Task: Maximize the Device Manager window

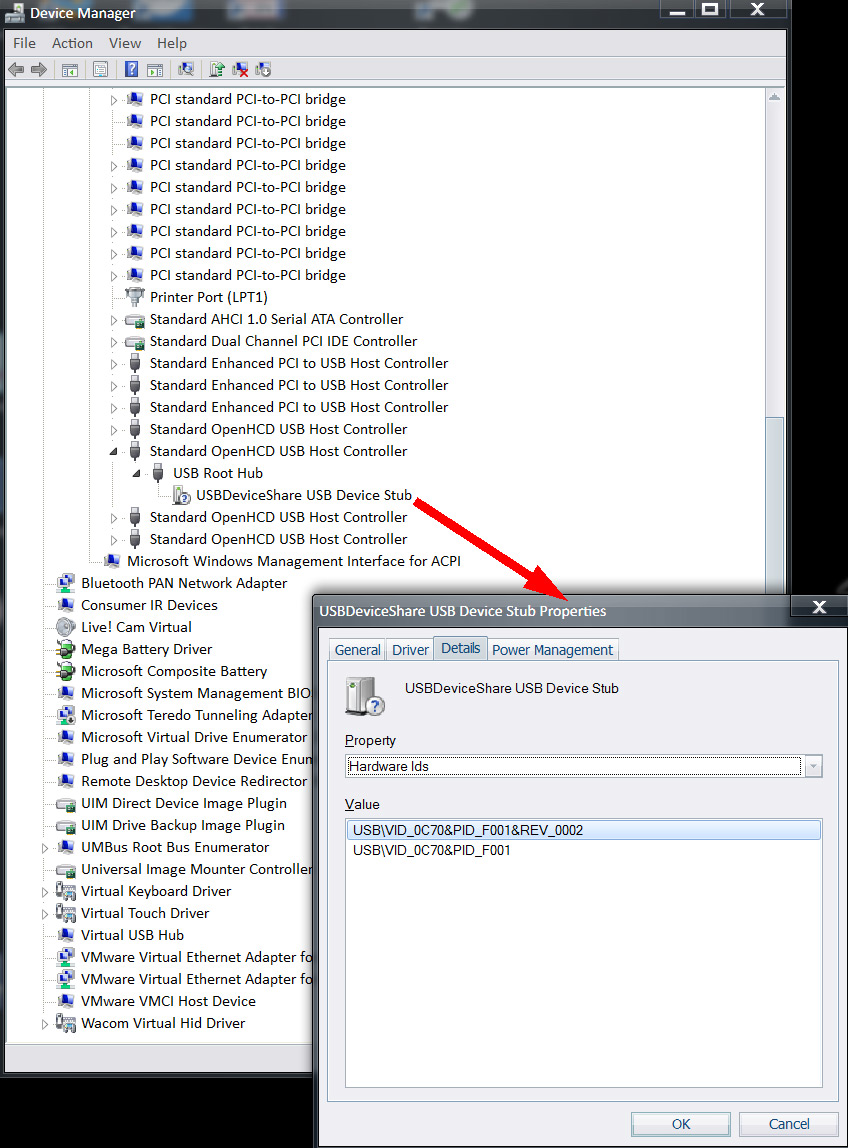Action: 710,9
